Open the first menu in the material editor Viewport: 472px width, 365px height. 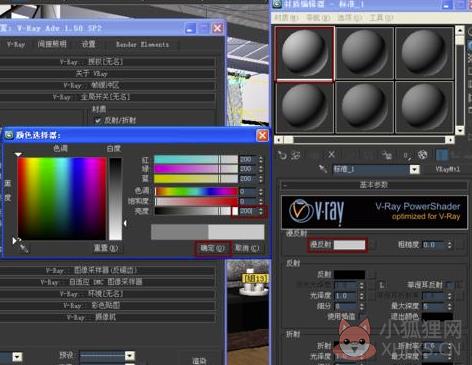point(286,17)
